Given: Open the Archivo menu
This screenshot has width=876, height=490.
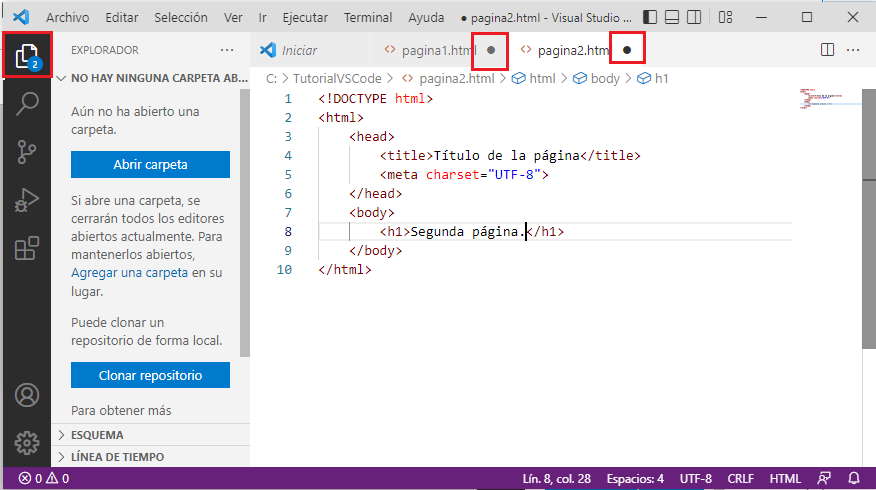Looking at the screenshot, I should coord(68,17).
